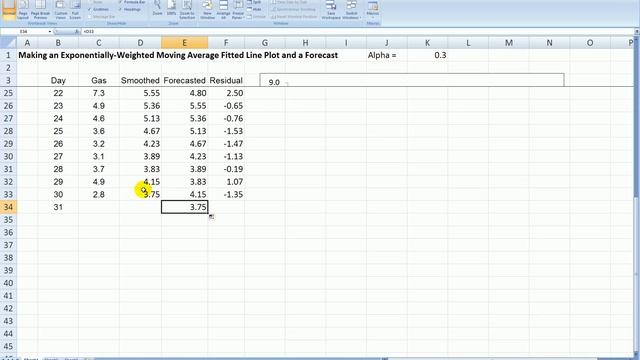The image size is (640, 360).
Task: Toggle the Headings checkbox
Action: coord(130,9)
